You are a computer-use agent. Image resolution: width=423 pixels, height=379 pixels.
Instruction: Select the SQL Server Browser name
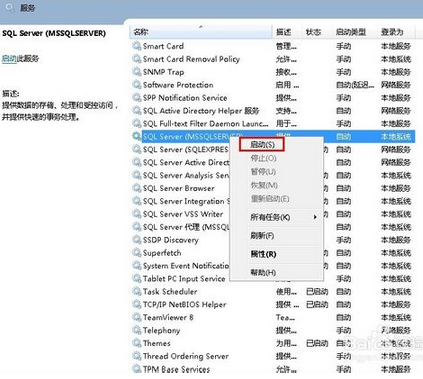tap(179, 188)
